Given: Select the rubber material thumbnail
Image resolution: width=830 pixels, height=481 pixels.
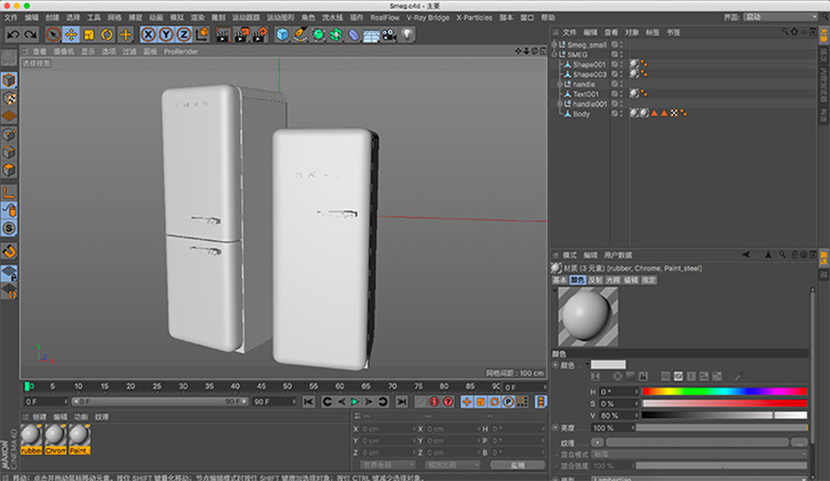Looking at the screenshot, I should [31, 439].
